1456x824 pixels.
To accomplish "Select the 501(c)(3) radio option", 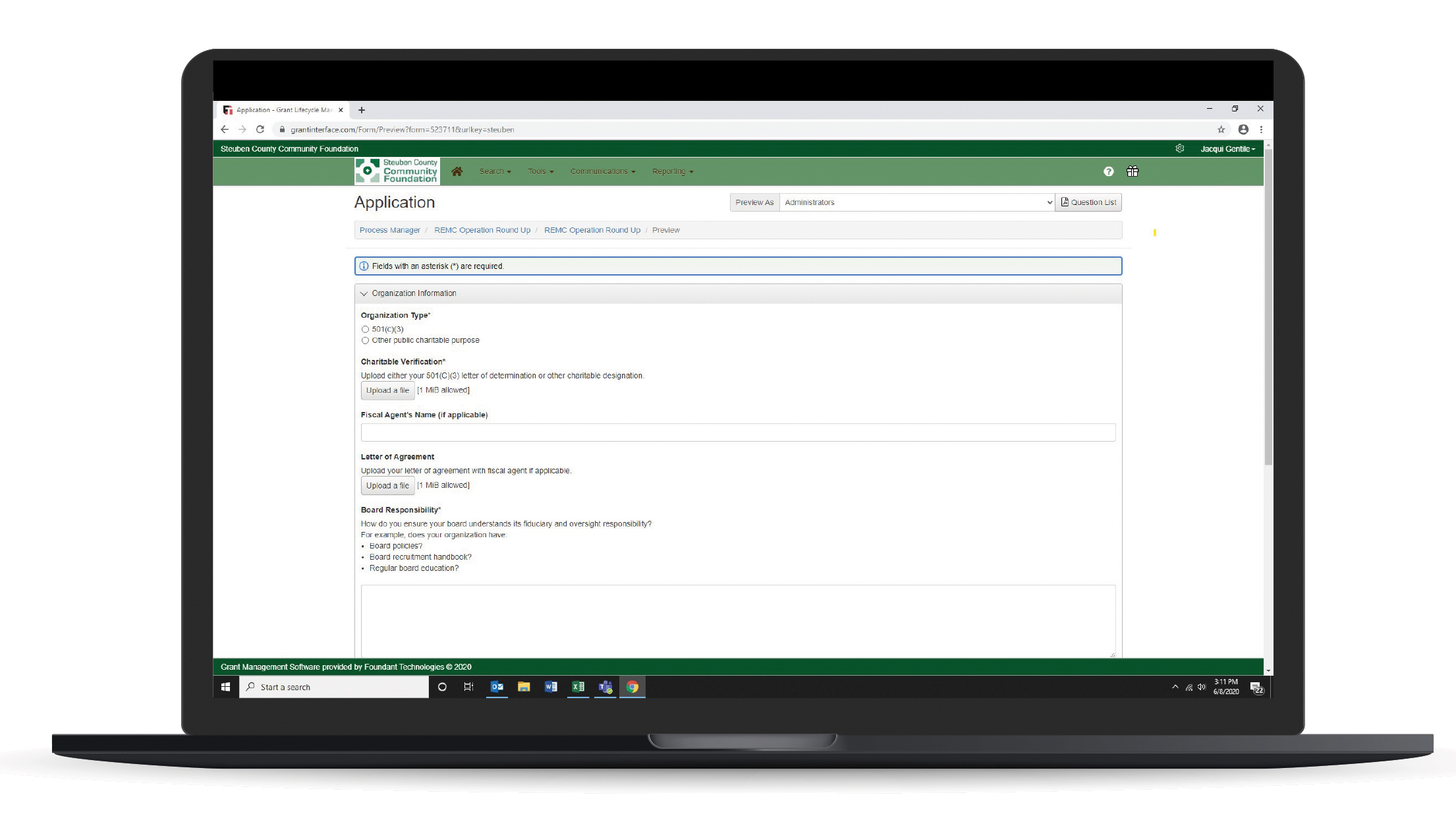I will 365,329.
